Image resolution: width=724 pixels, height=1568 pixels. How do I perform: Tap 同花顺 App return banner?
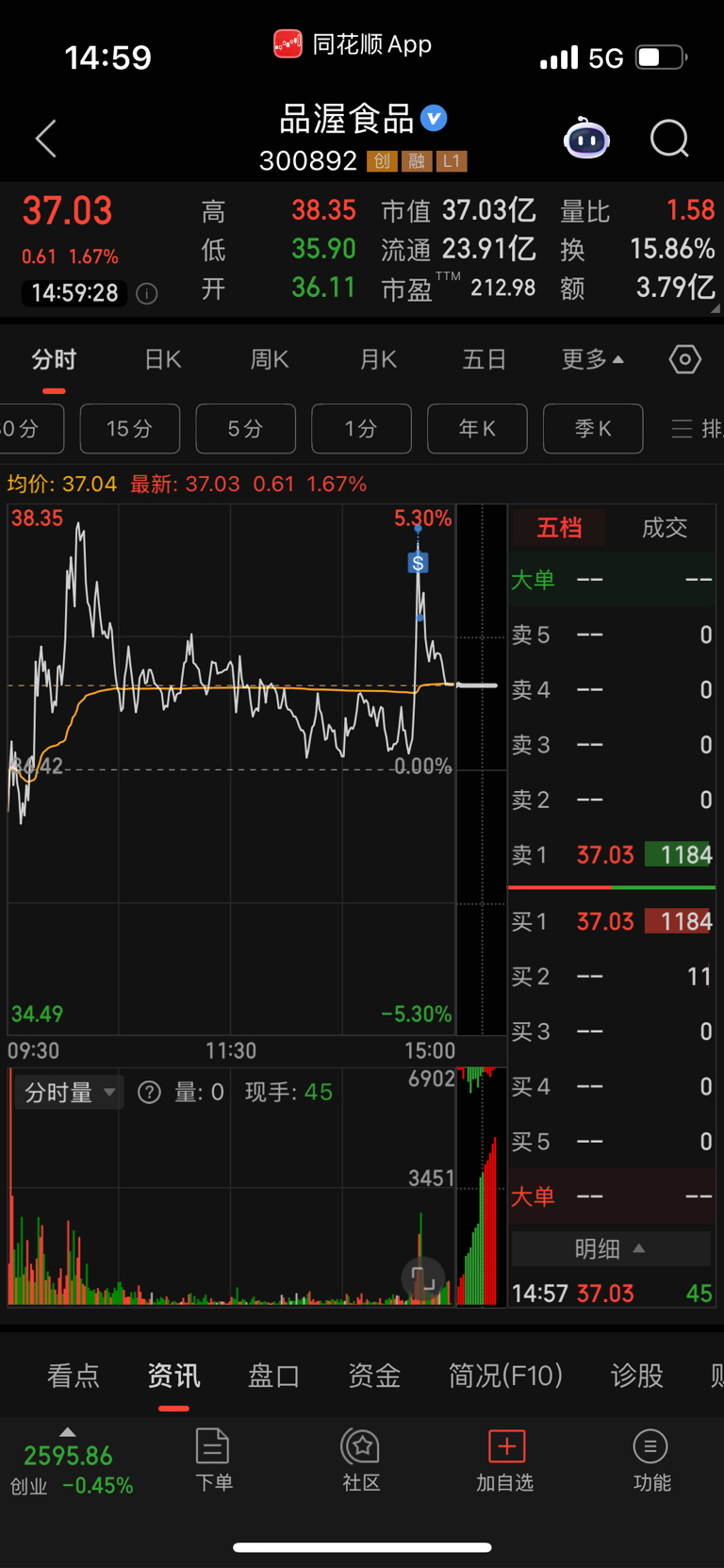coord(353,44)
